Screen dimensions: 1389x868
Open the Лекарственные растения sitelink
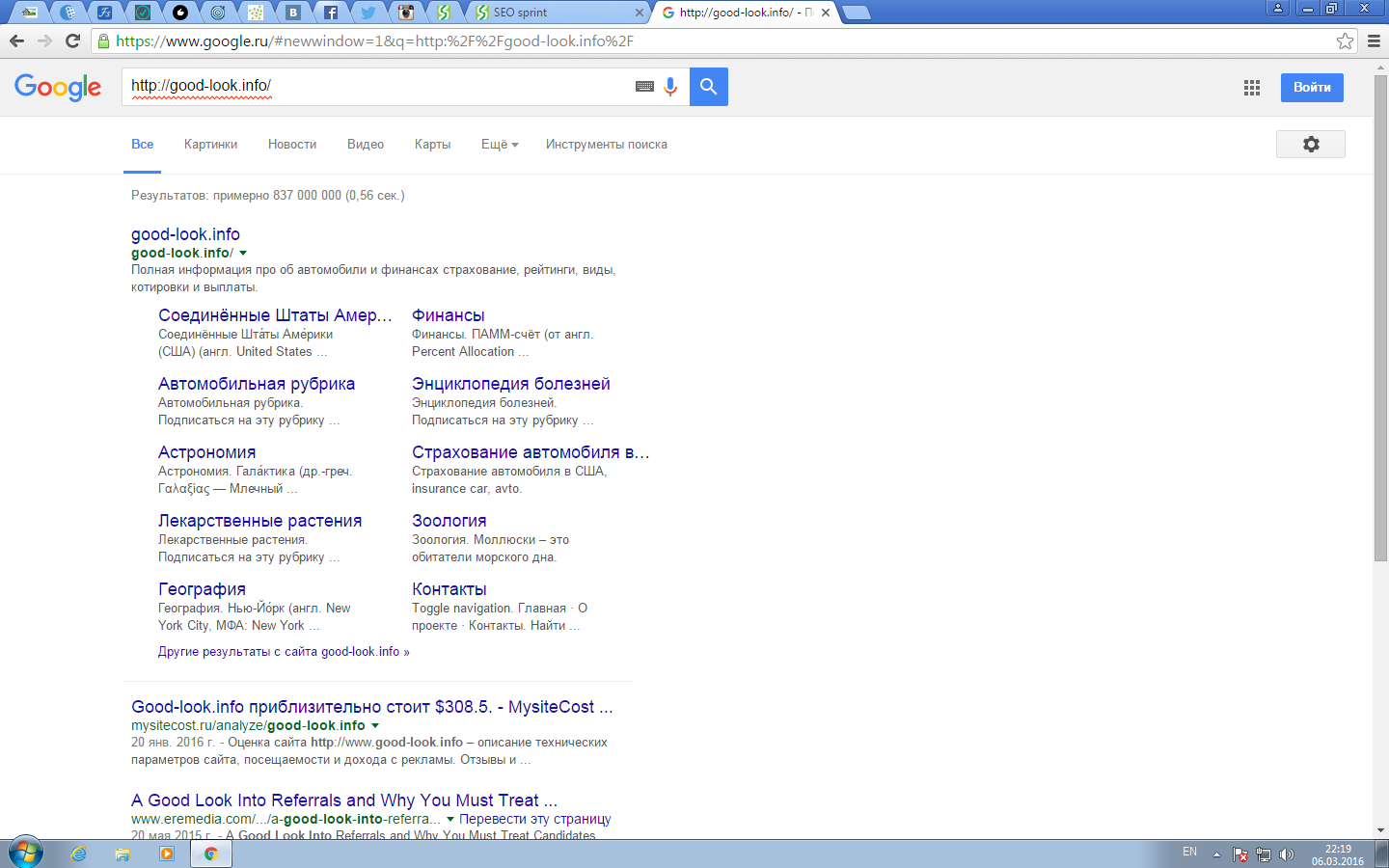tap(260, 521)
